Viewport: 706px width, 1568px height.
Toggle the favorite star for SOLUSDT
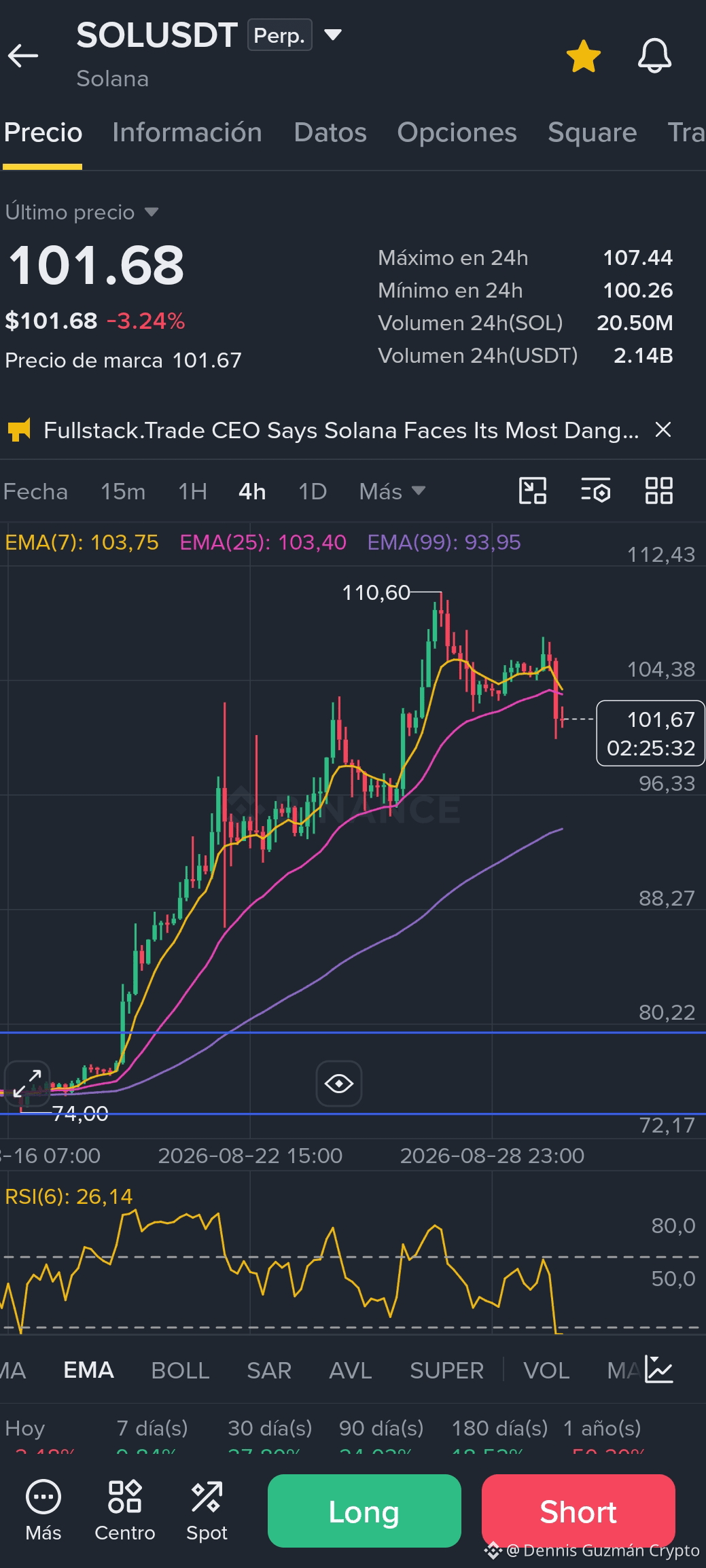click(584, 56)
